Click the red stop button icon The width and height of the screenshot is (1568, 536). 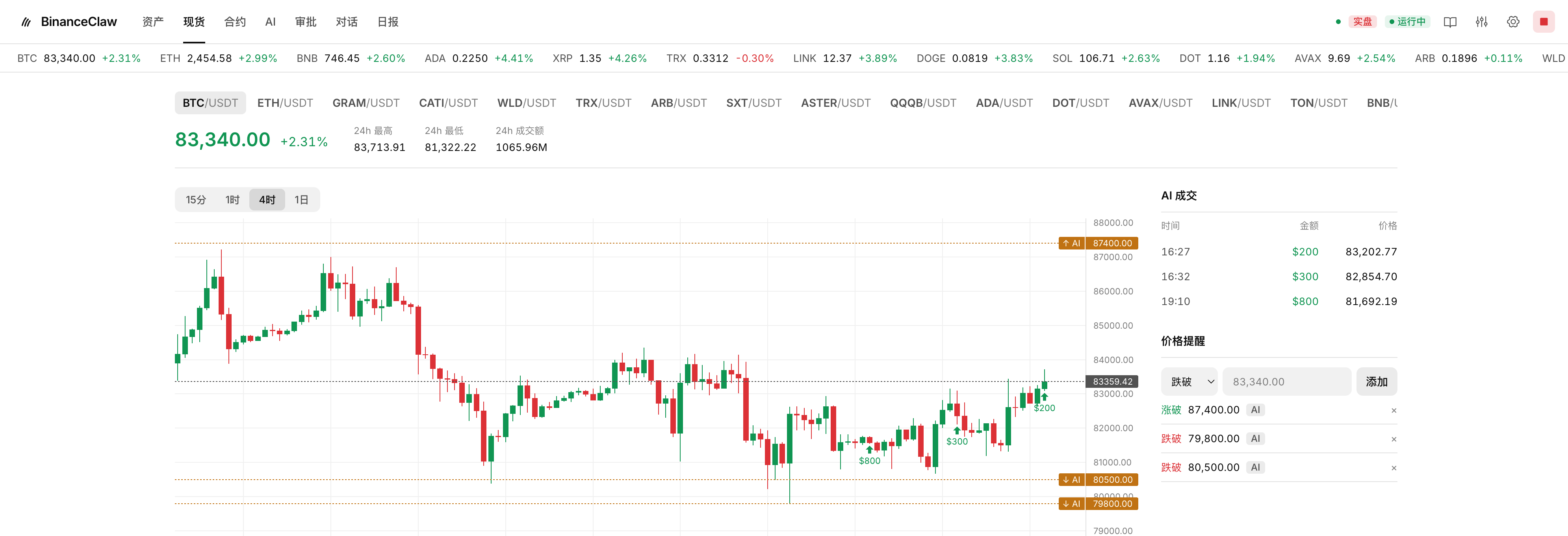point(1544,22)
